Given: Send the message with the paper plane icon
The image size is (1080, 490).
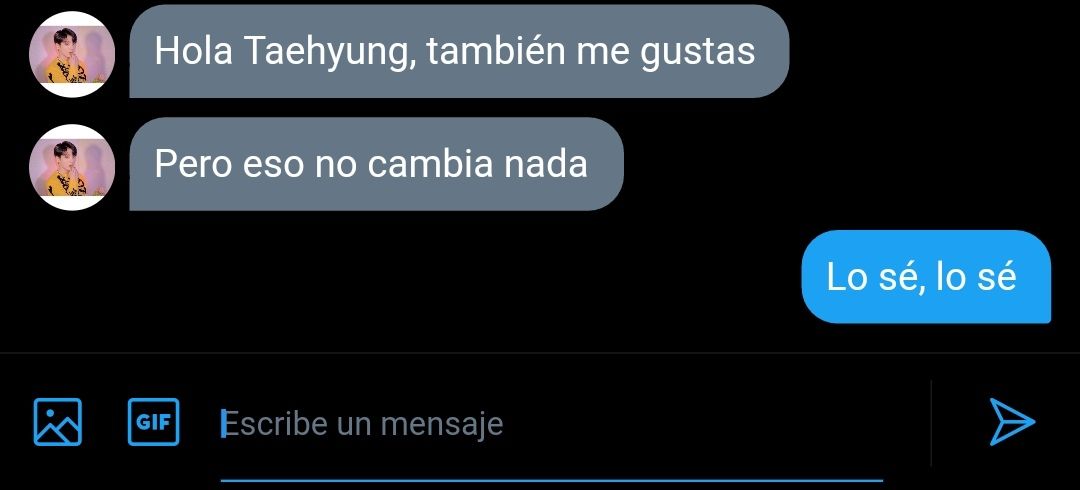Looking at the screenshot, I should [1012, 422].
